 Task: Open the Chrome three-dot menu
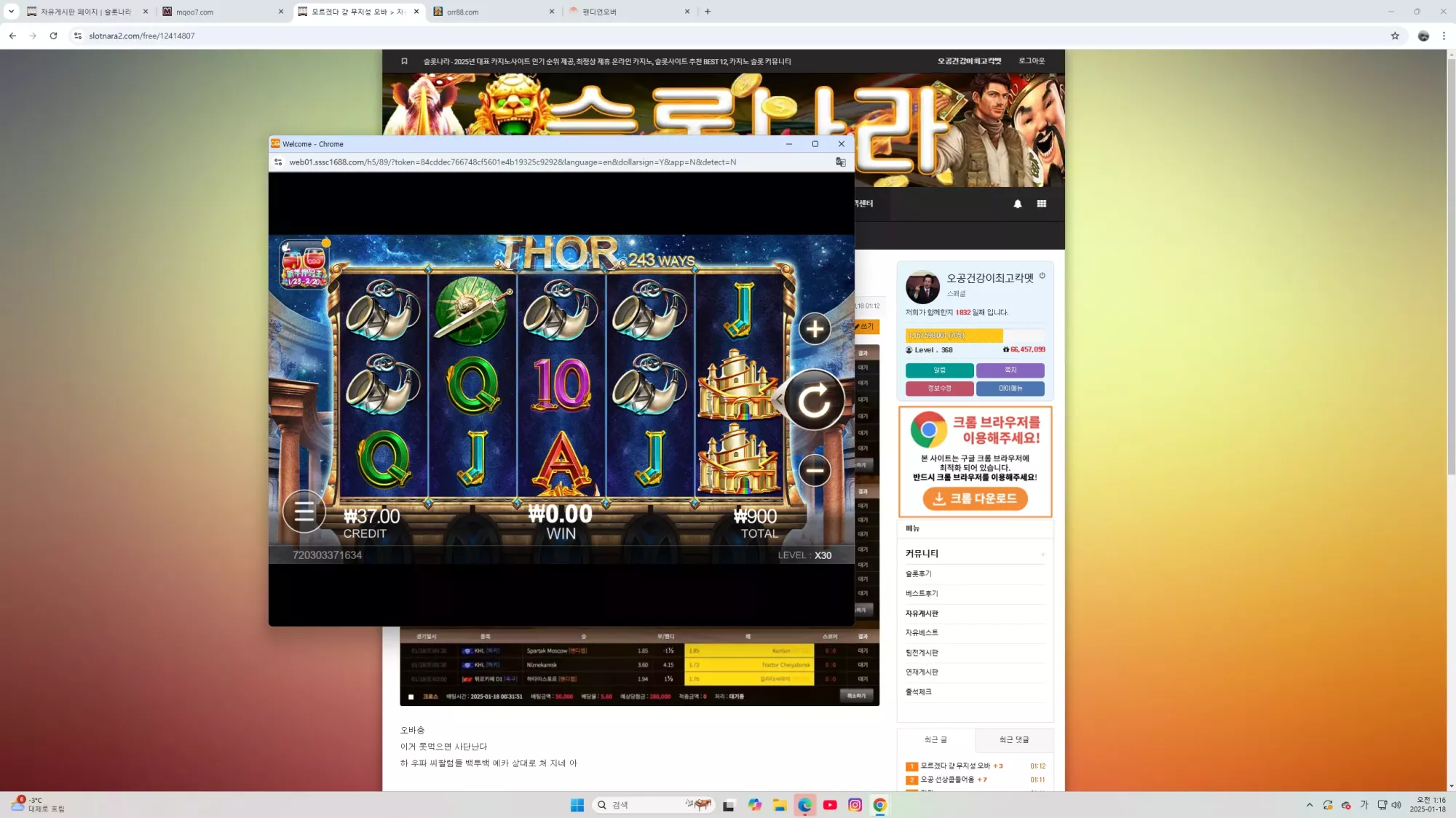pyautogui.click(x=1444, y=36)
